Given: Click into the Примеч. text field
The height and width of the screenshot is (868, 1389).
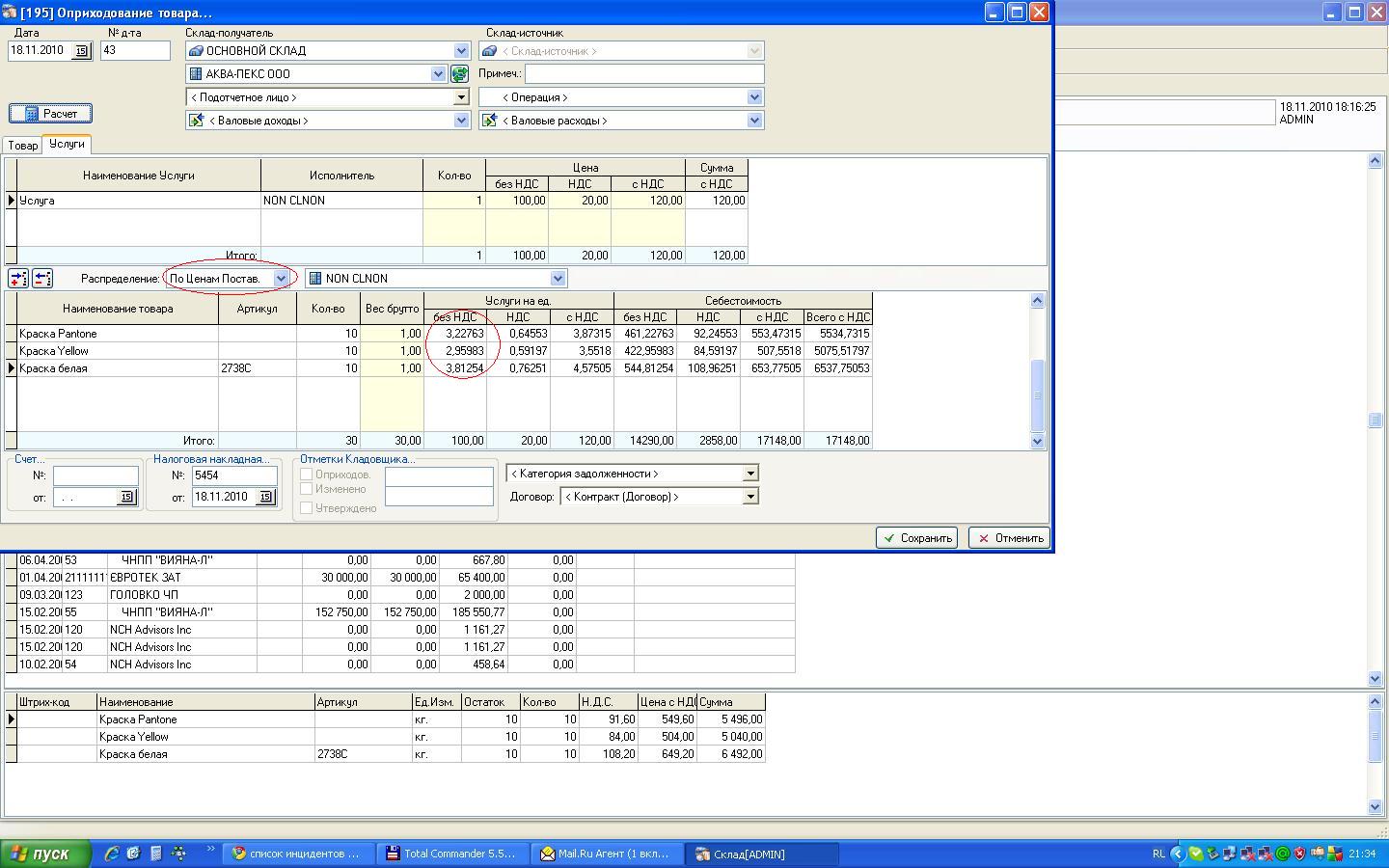Looking at the screenshot, I should tap(643, 74).
